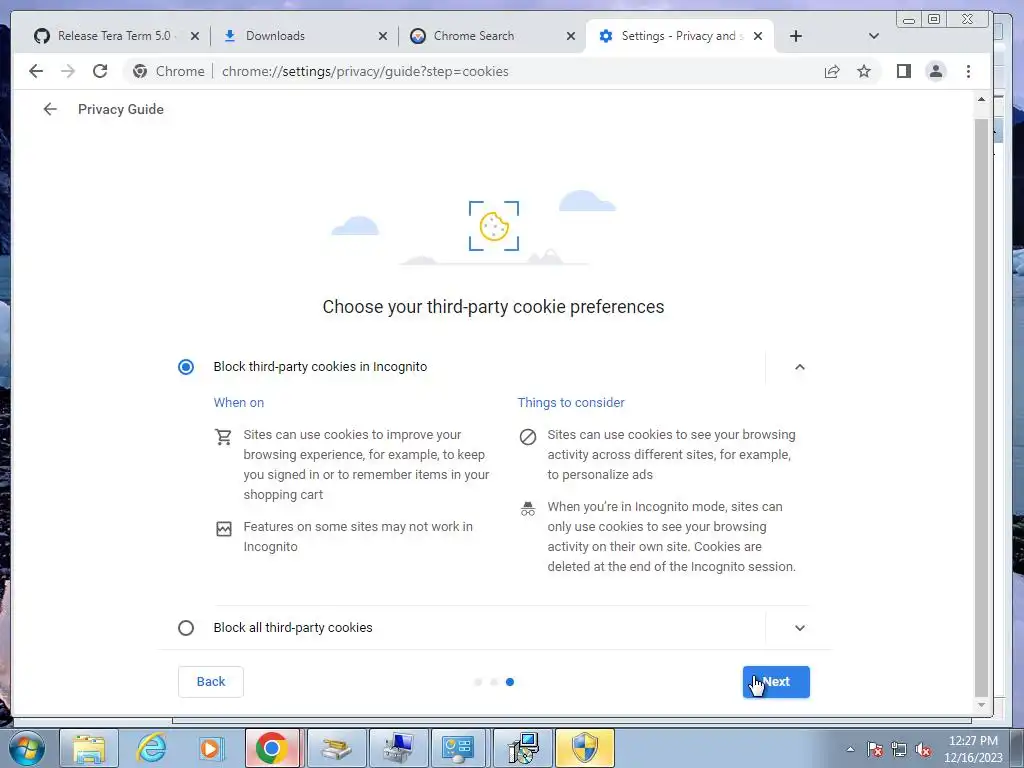Collapse the Block in Incognito details chevron
Image resolution: width=1024 pixels, height=768 pixels.
tap(799, 367)
